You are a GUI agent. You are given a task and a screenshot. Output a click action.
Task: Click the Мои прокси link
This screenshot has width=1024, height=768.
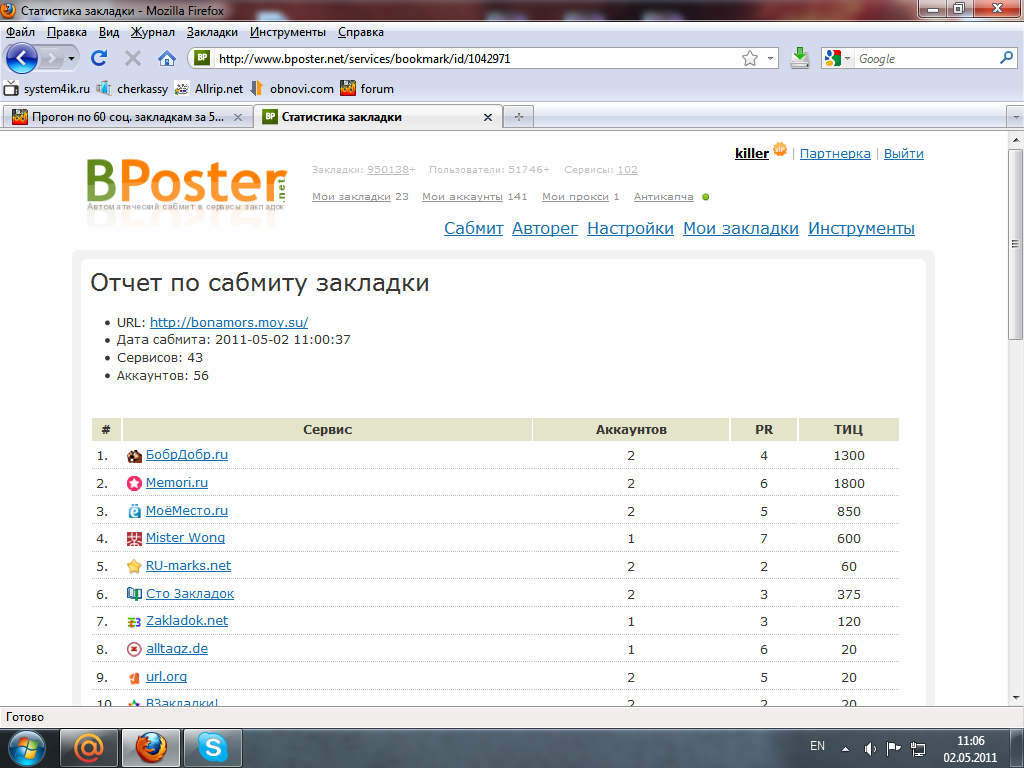(x=575, y=197)
